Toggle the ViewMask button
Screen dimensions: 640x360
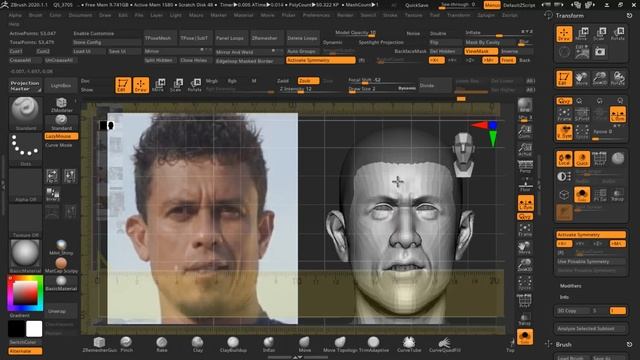[x=481, y=51]
